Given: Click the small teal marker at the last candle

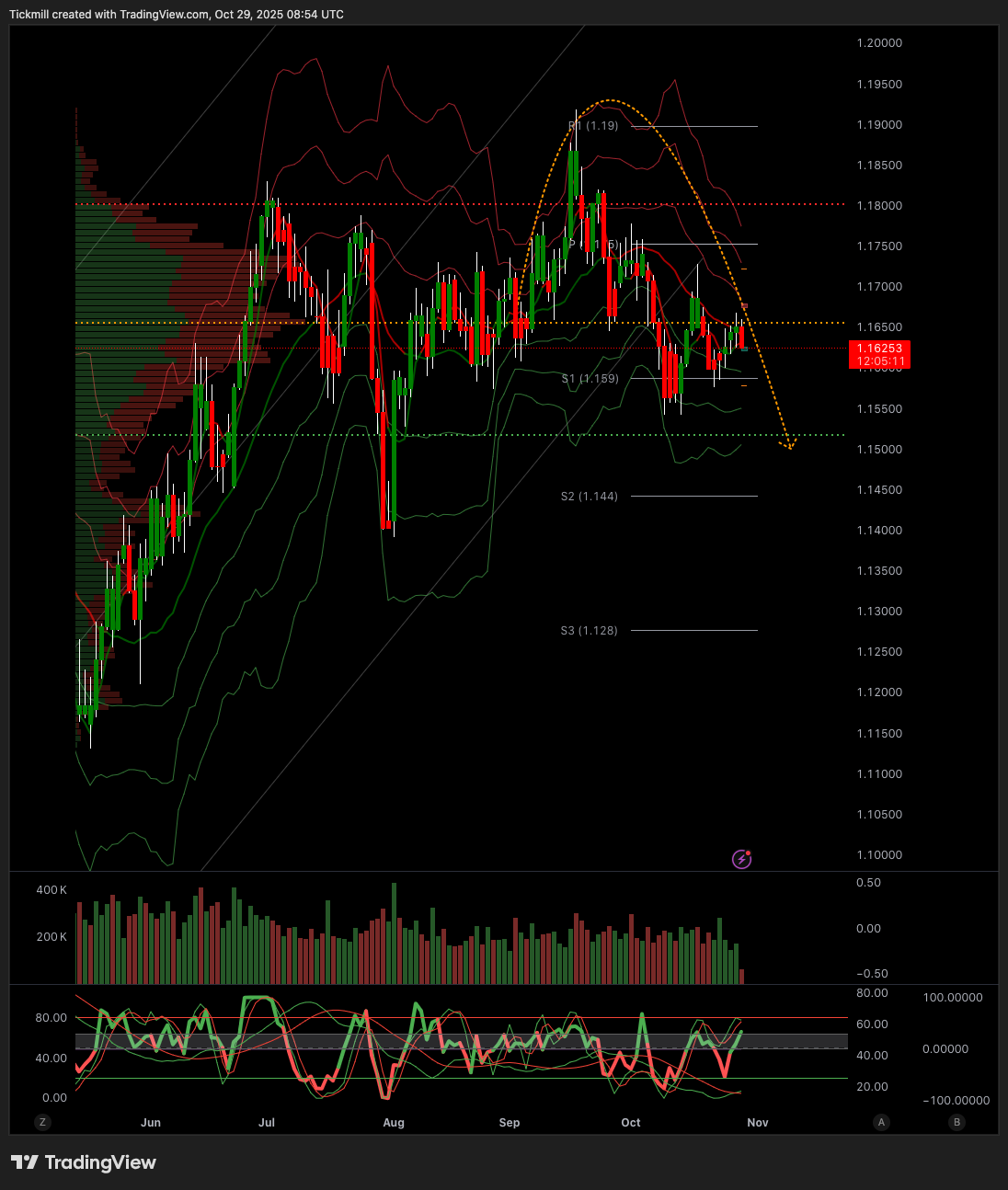Looking at the screenshot, I should pos(744,349).
